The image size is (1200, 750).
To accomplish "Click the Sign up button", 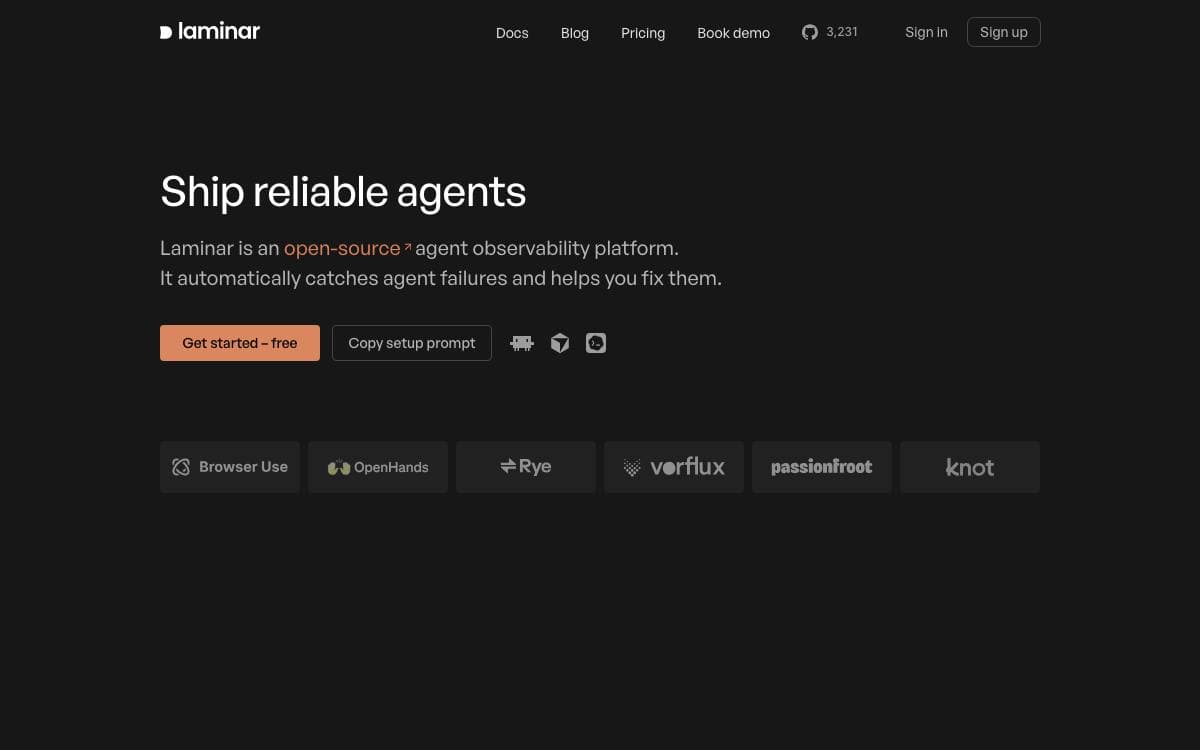I will pyautogui.click(x=1004, y=32).
